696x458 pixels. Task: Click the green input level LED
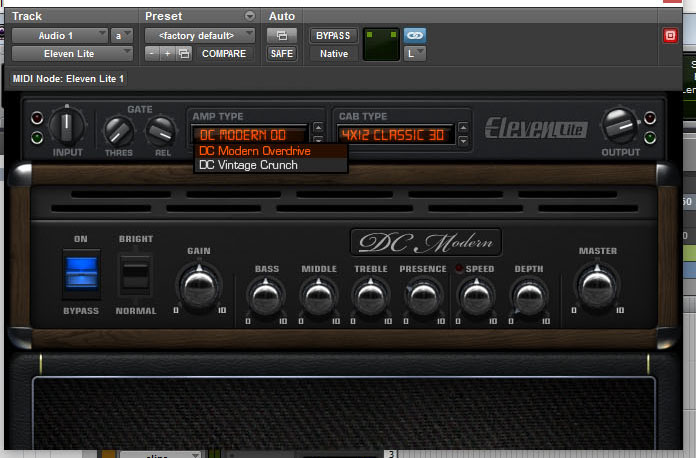(x=37, y=138)
